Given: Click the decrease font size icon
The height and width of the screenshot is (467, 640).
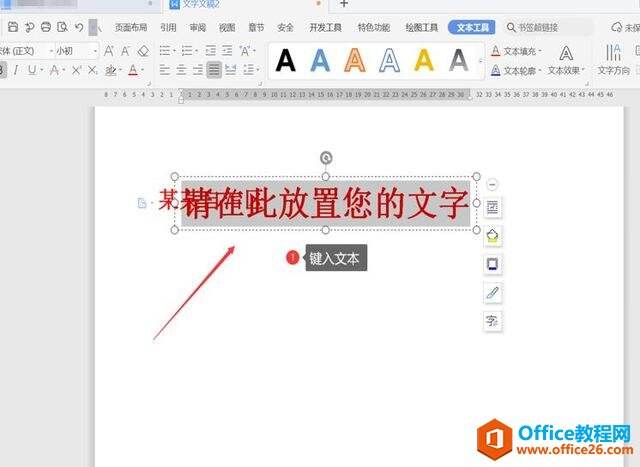Looking at the screenshot, I should coord(125,51).
